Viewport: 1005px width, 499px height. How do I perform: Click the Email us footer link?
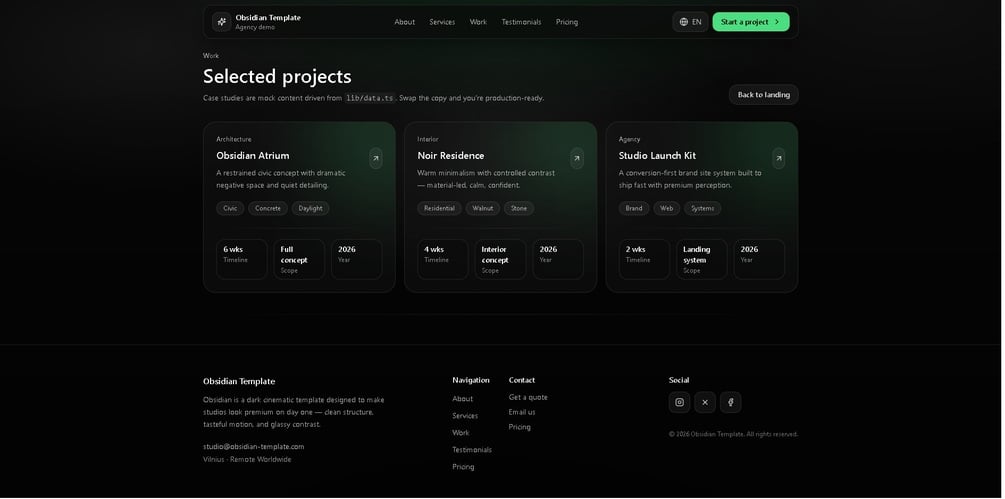click(x=522, y=412)
